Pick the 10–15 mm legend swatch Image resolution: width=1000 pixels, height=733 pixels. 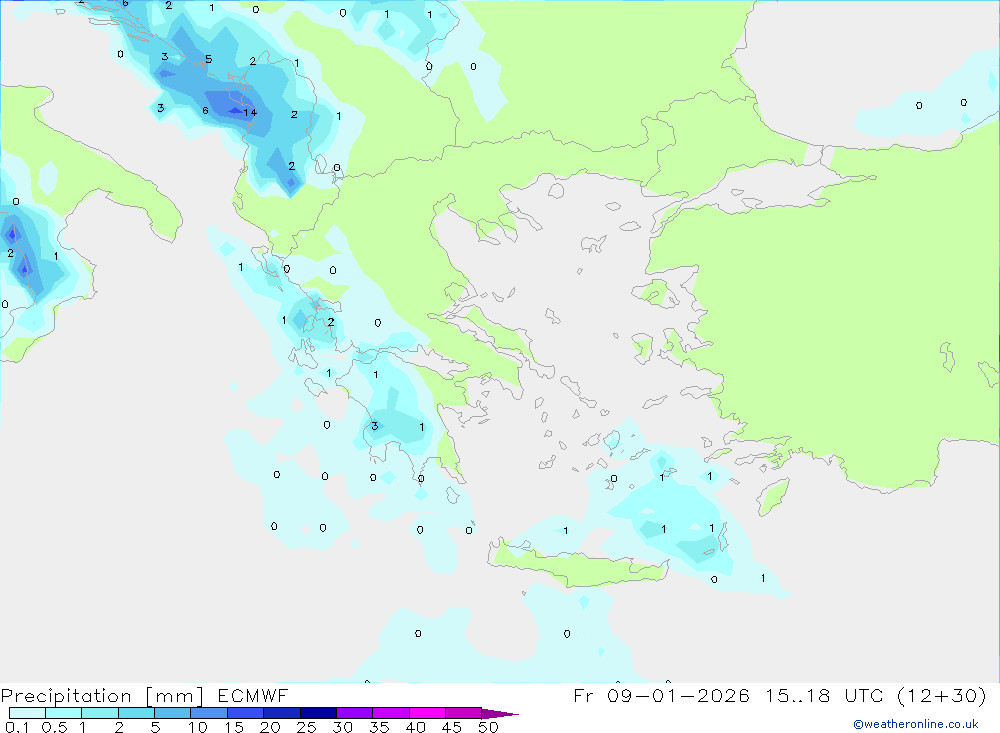(x=209, y=713)
